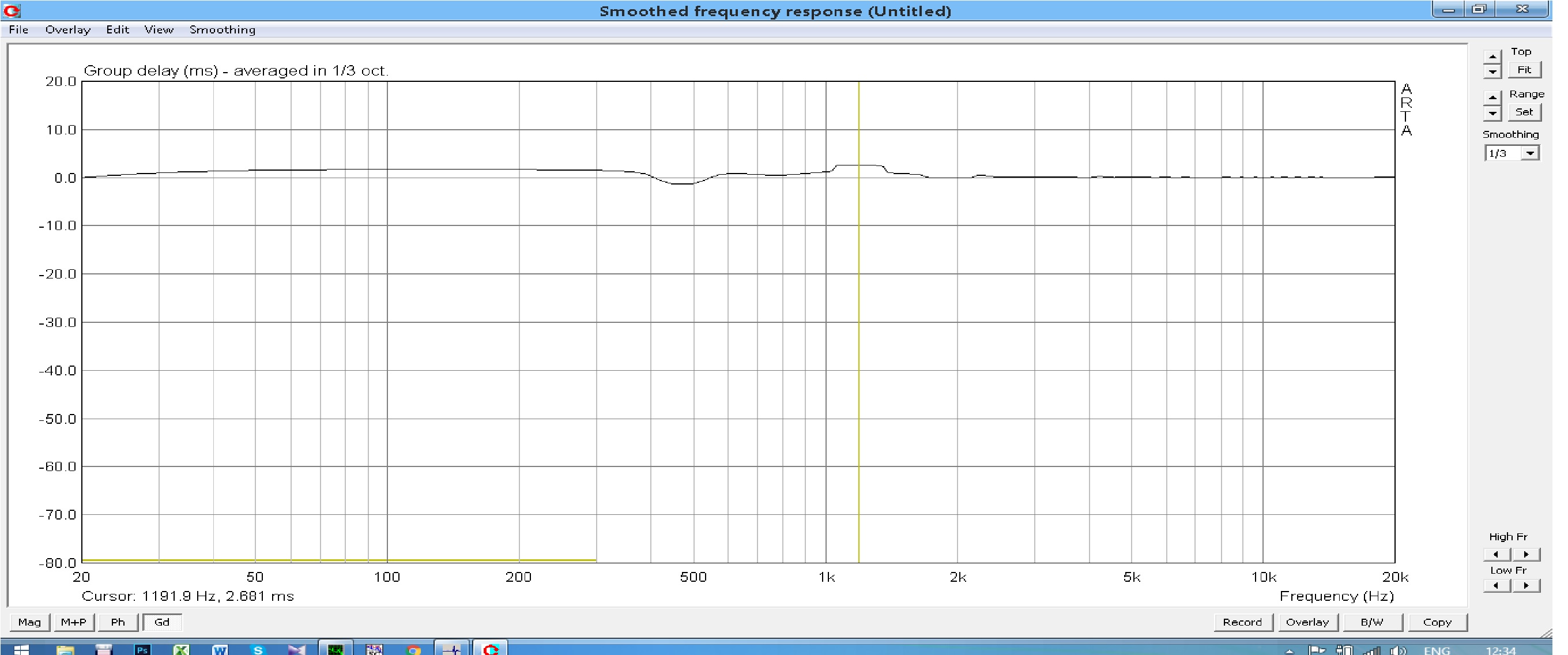This screenshot has width=1568, height=655.
Task: Click the Top up arrow stepper
Action: pyautogui.click(x=1492, y=57)
